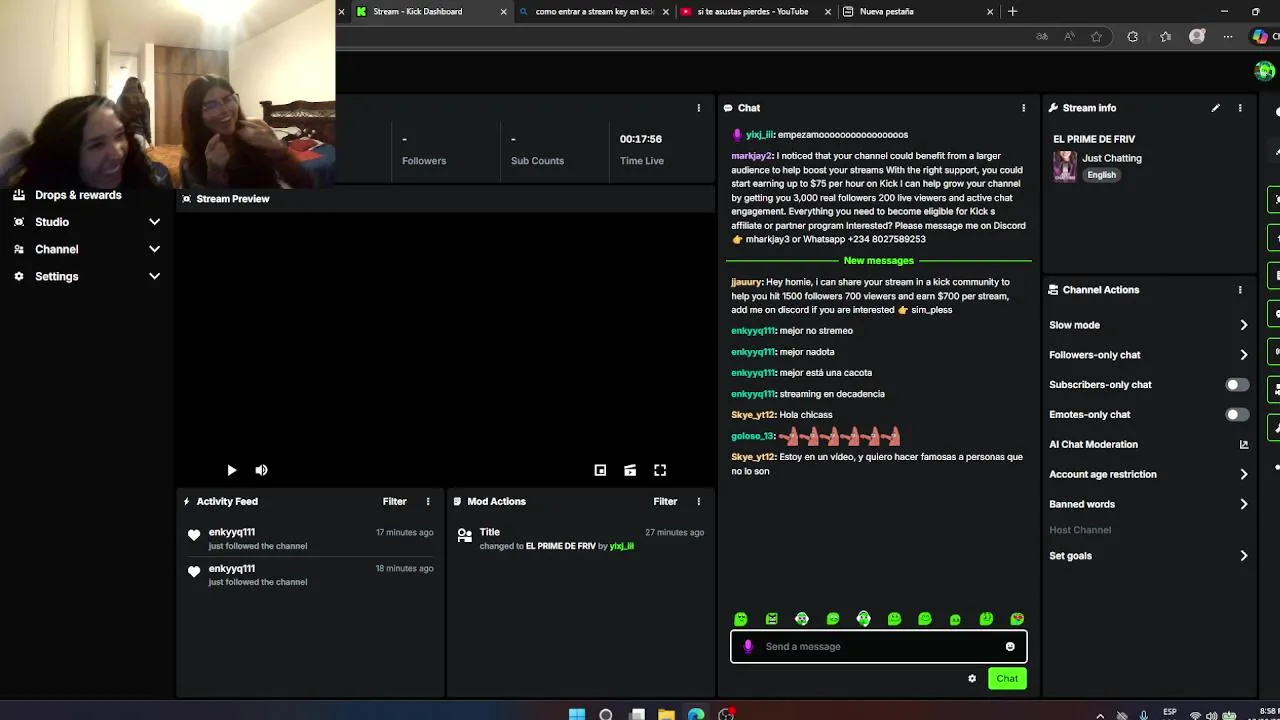Viewport: 1280px width, 720px height.
Task: Open Slow mode options arrow
Action: point(1244,325)
